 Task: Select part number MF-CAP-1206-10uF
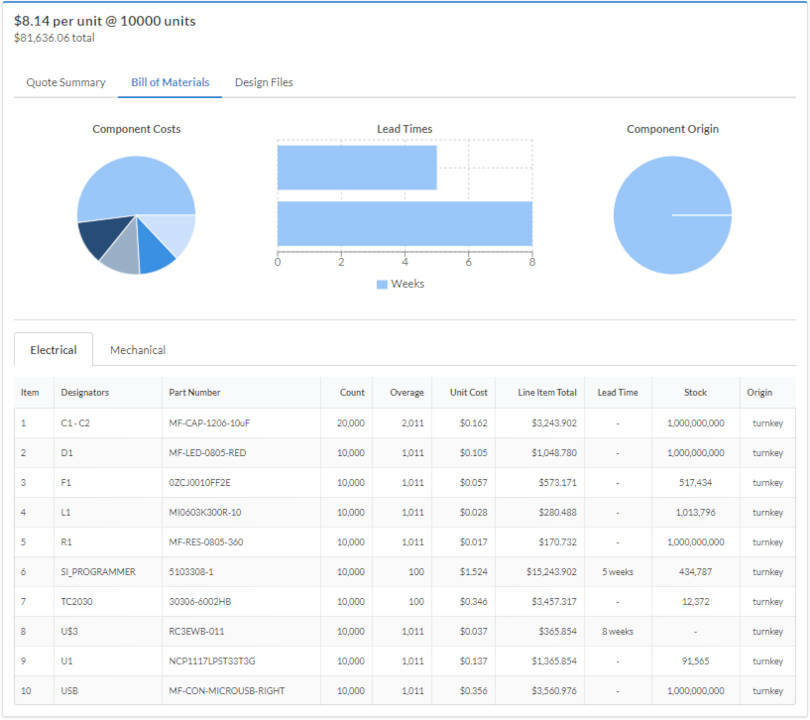point(210,423)
